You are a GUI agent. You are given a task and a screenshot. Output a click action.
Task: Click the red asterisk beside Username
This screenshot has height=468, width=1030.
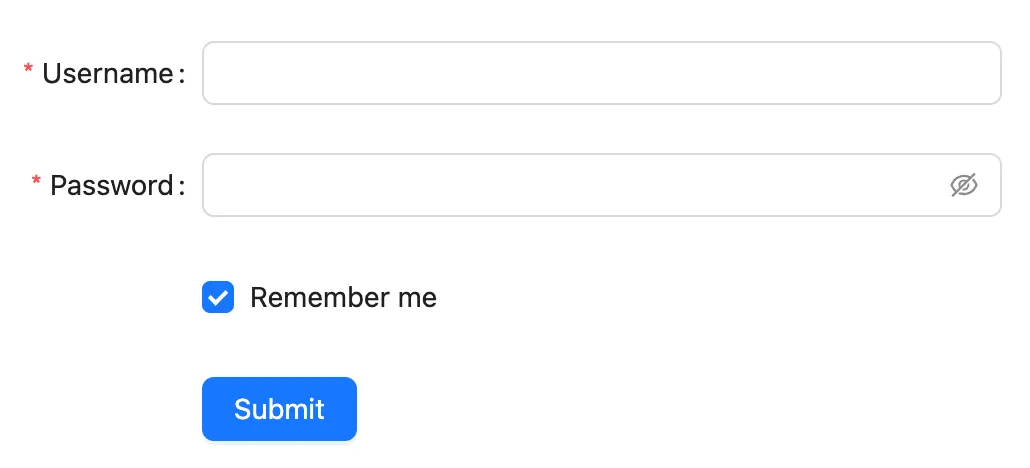pyautogui.click(x=29, y=71)
